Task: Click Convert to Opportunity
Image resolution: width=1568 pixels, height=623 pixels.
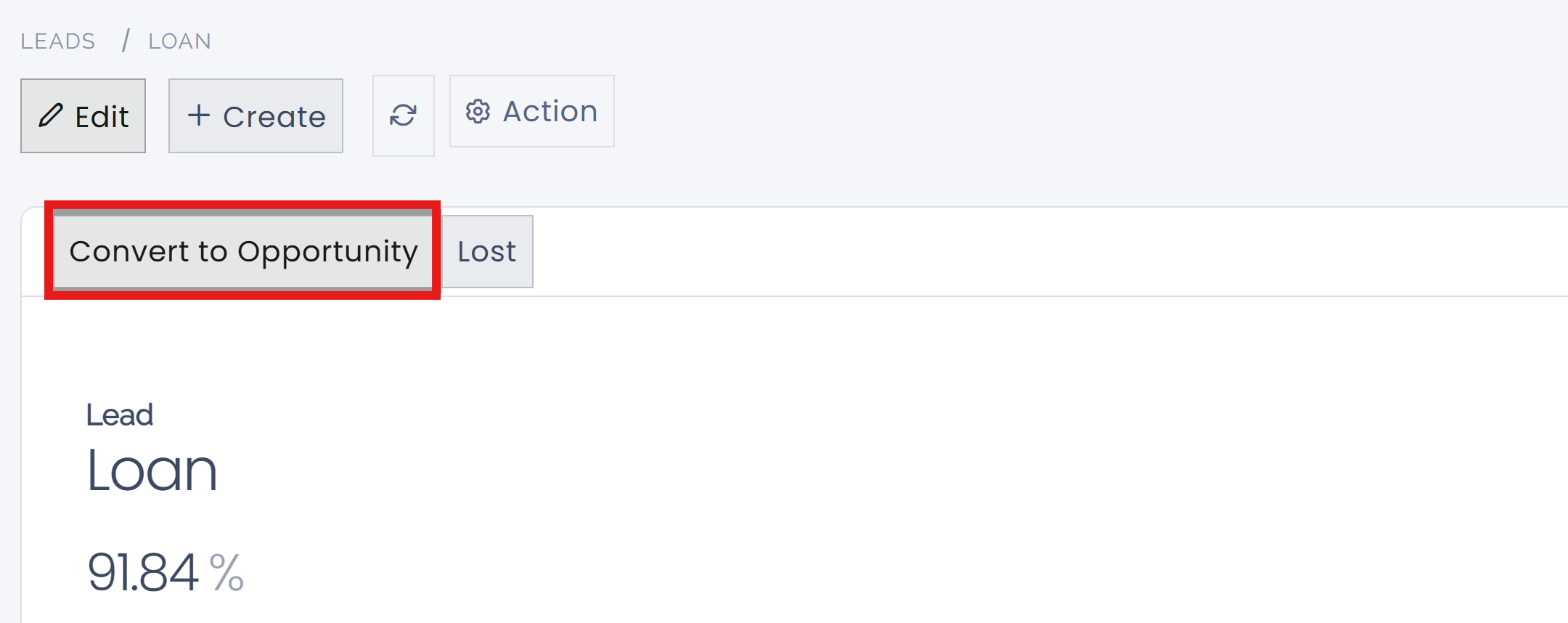Action: coord(243,251)
